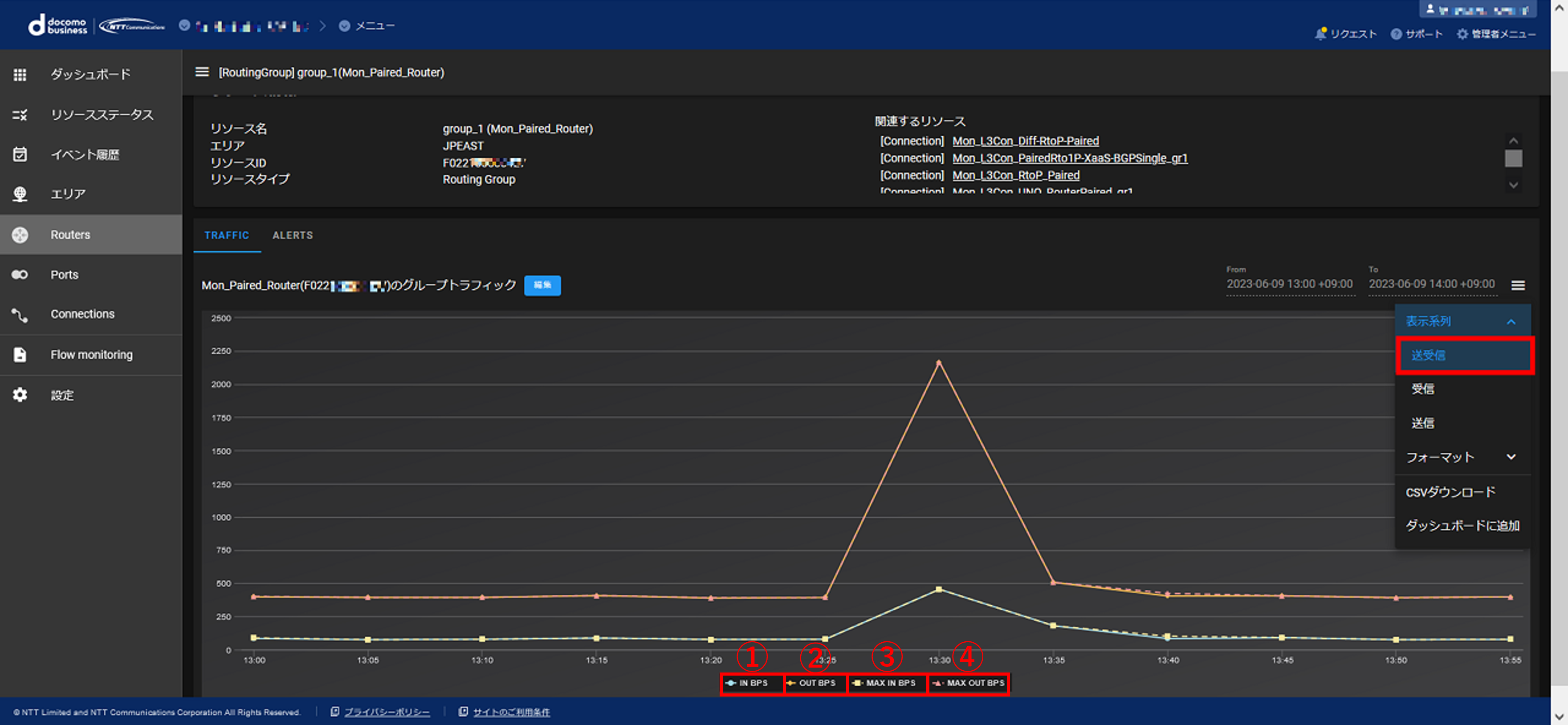This screenshot has width=1568, height=725.
Task: Open the 管理者メニュー gear item
Action: 1495,34
